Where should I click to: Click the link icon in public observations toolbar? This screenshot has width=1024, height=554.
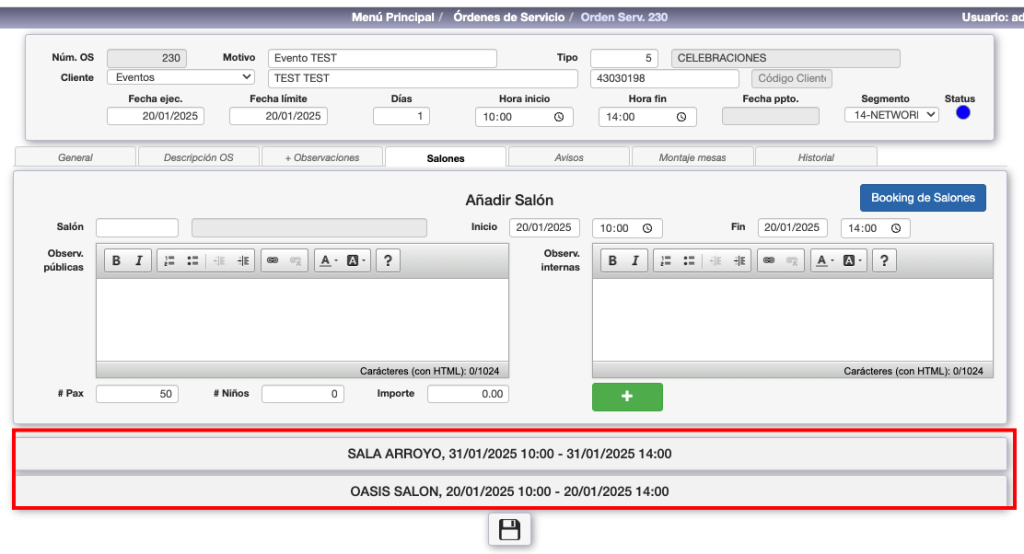pyautogui.click(x=272, y=261)
